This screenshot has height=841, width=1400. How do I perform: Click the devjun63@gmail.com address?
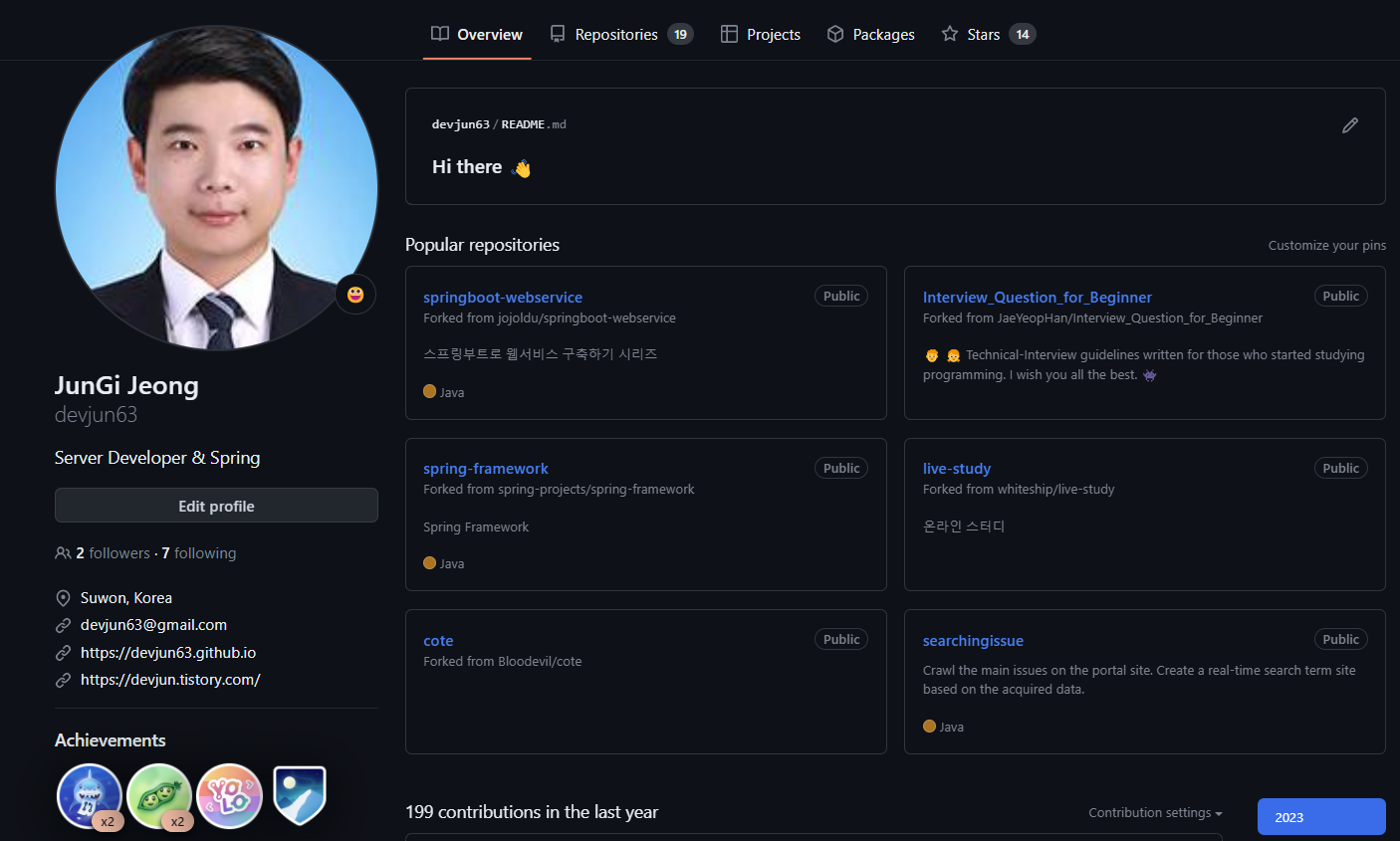click(x=153, y=625)
